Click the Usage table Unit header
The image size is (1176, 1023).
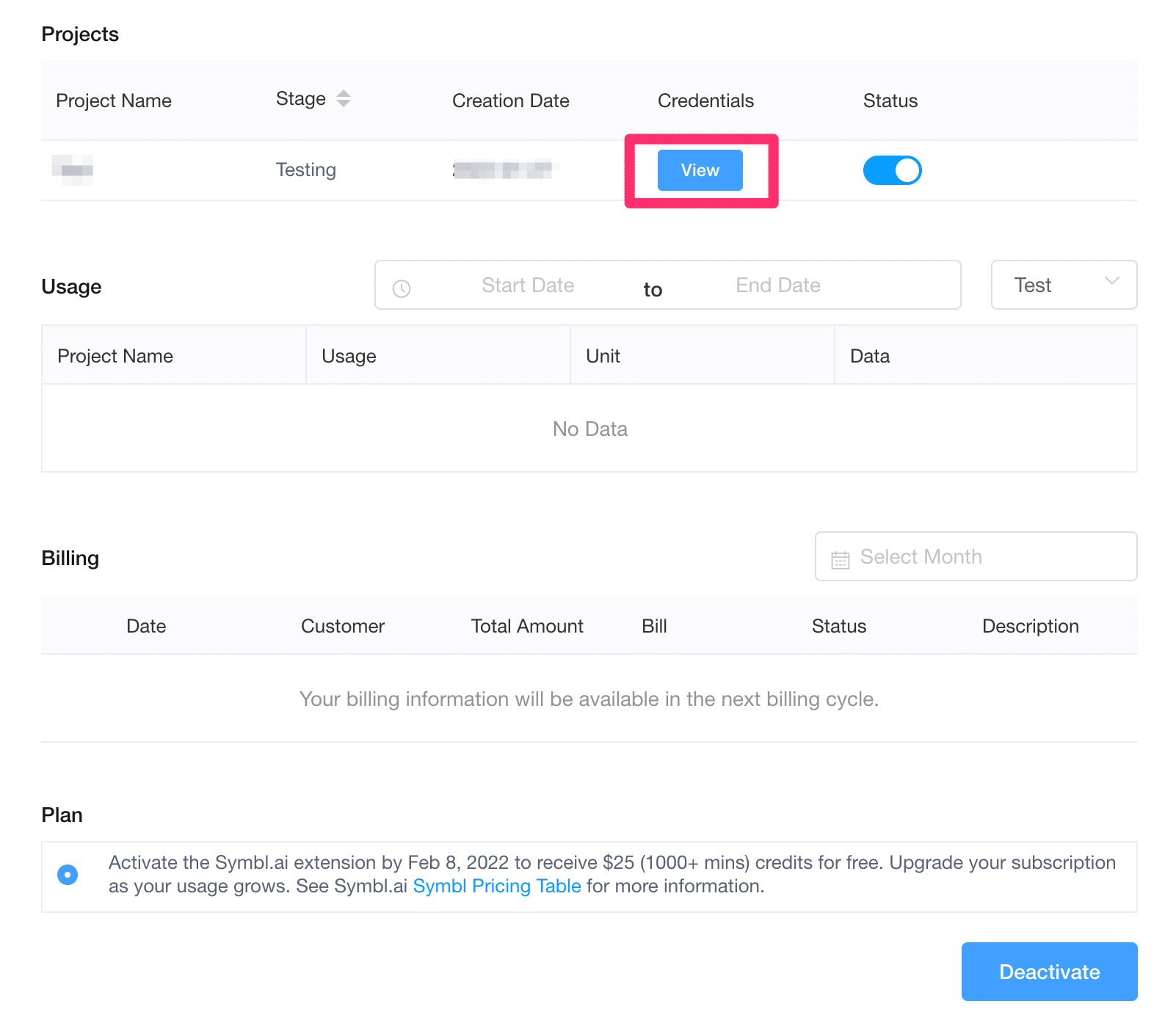(603, 356)
